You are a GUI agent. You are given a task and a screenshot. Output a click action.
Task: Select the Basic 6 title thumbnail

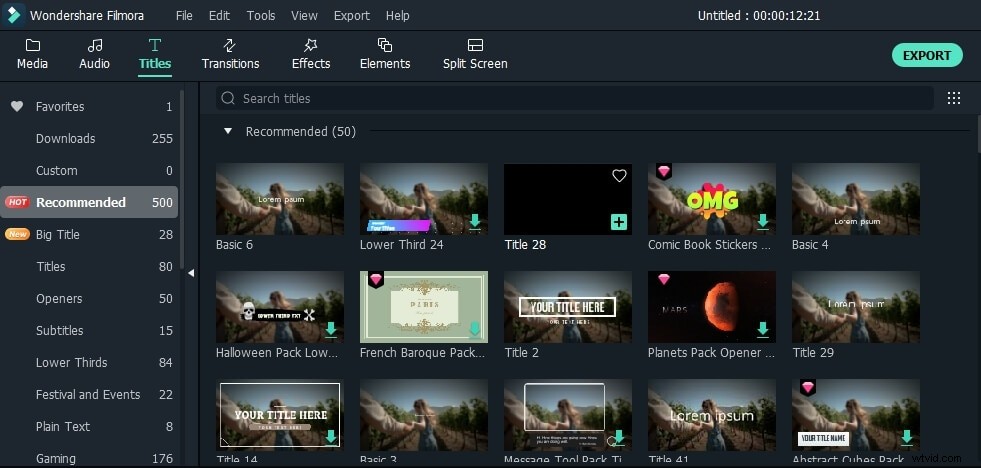pyautogui.click(x=280, y=199)
